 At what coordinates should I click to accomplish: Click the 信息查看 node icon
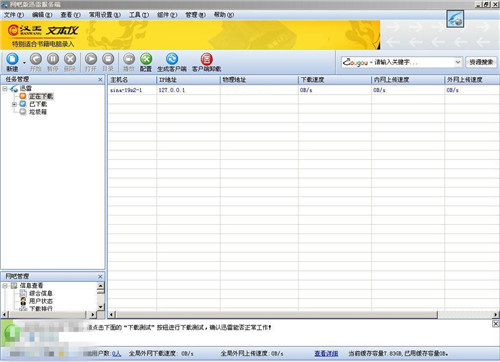point(14,286)
